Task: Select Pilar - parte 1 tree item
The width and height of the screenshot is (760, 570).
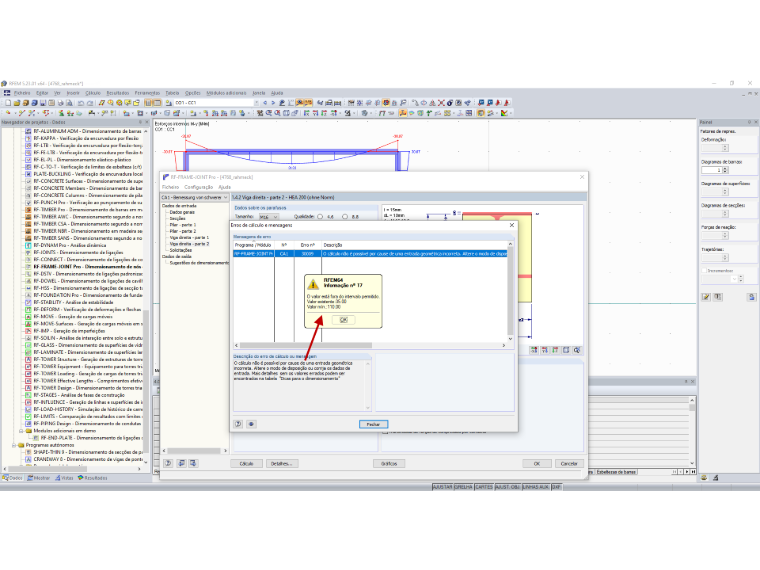Action: [x=182, y=225]
